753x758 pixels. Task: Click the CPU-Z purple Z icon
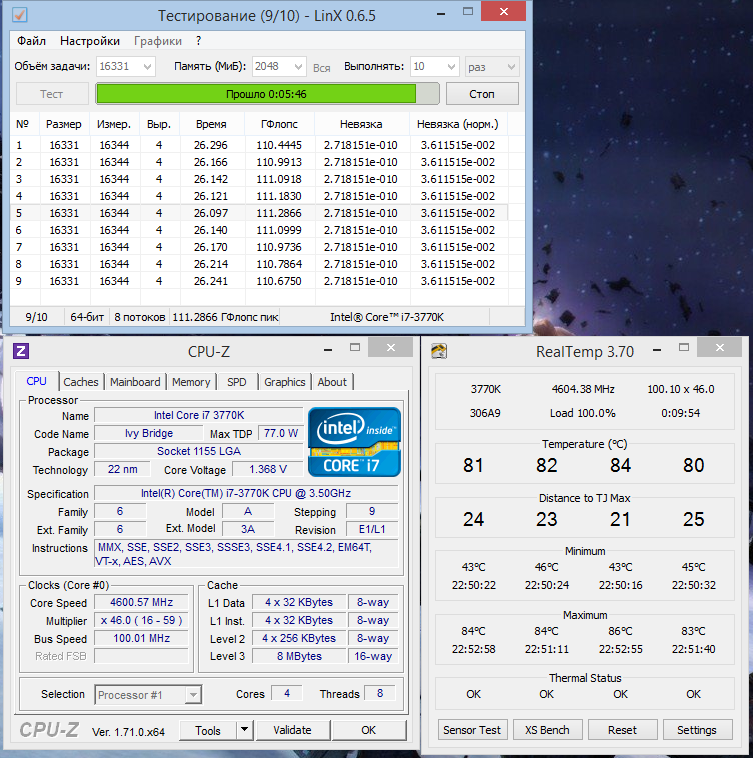tap(21, 351)
